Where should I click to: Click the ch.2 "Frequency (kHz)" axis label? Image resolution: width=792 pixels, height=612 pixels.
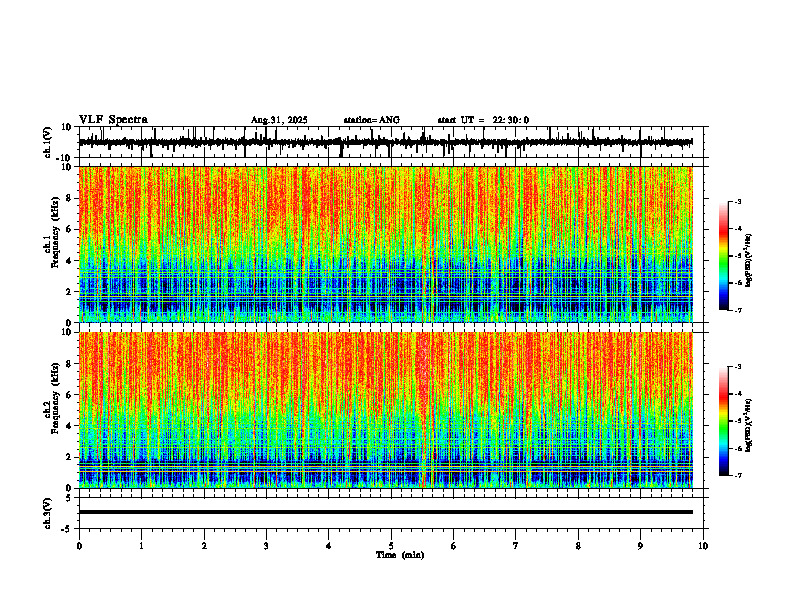(56, 398)
